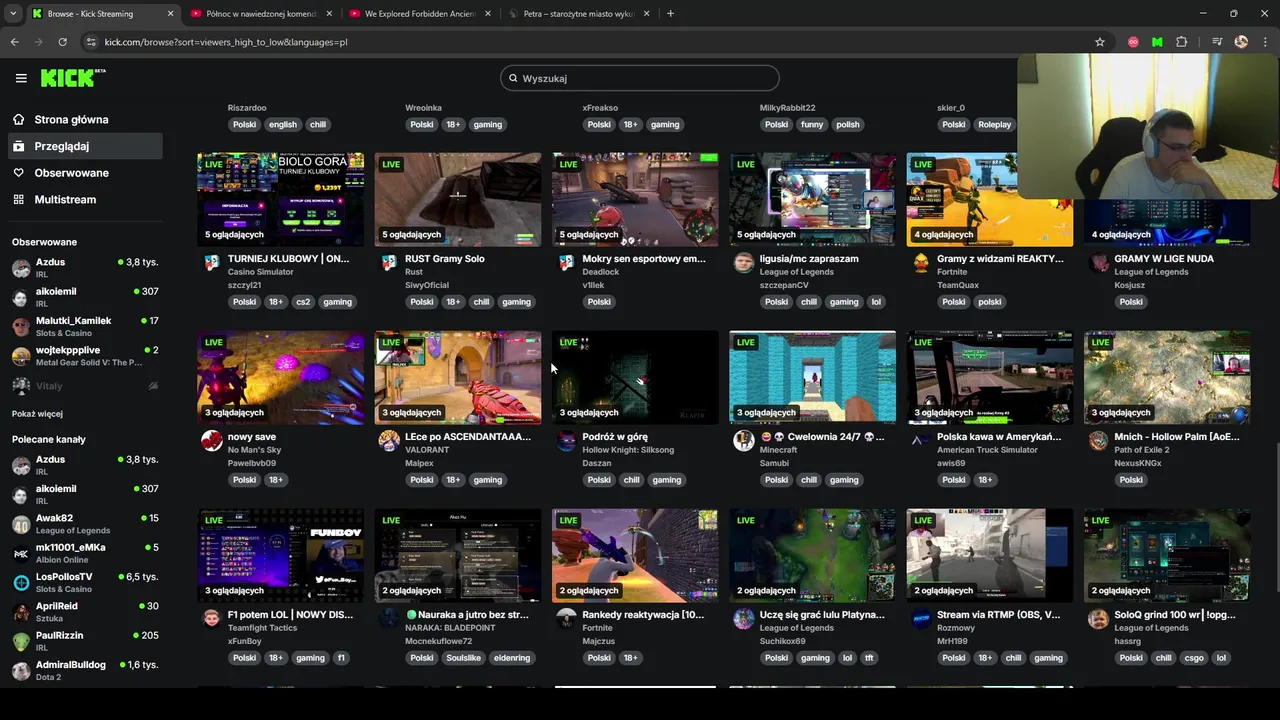The height and width of the screenshot is (720, 1280).
Task: Open Gramy z widzami Fortnite thumbnail
Action: click(990, 199)
